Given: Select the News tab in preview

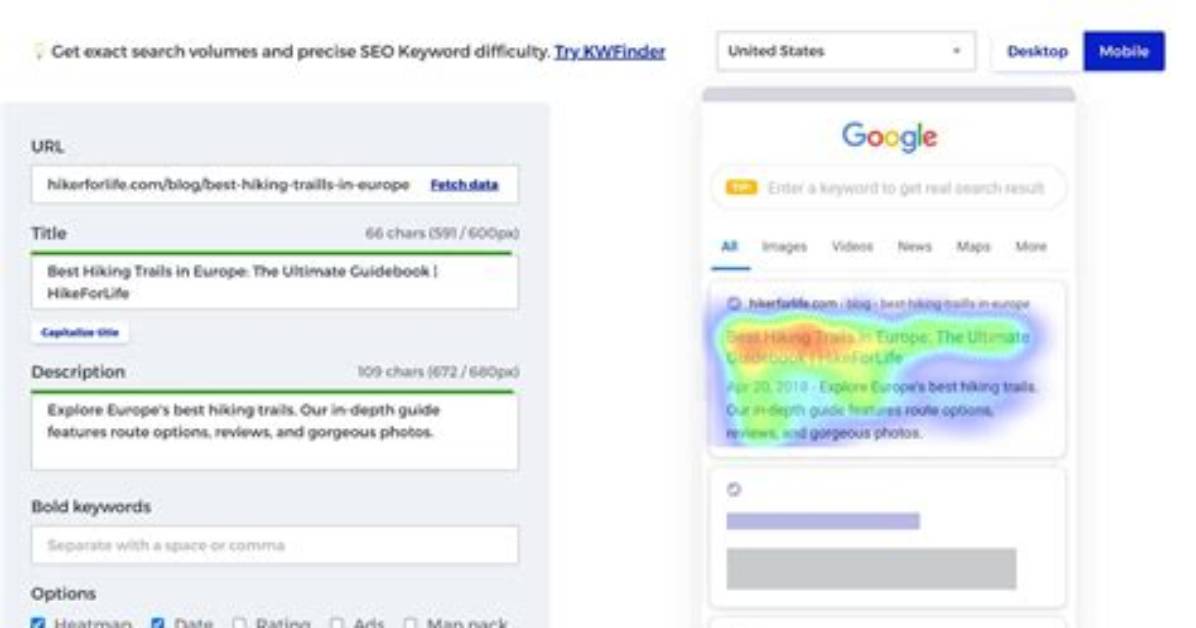Looking at the screenshot, I should 915,246.
